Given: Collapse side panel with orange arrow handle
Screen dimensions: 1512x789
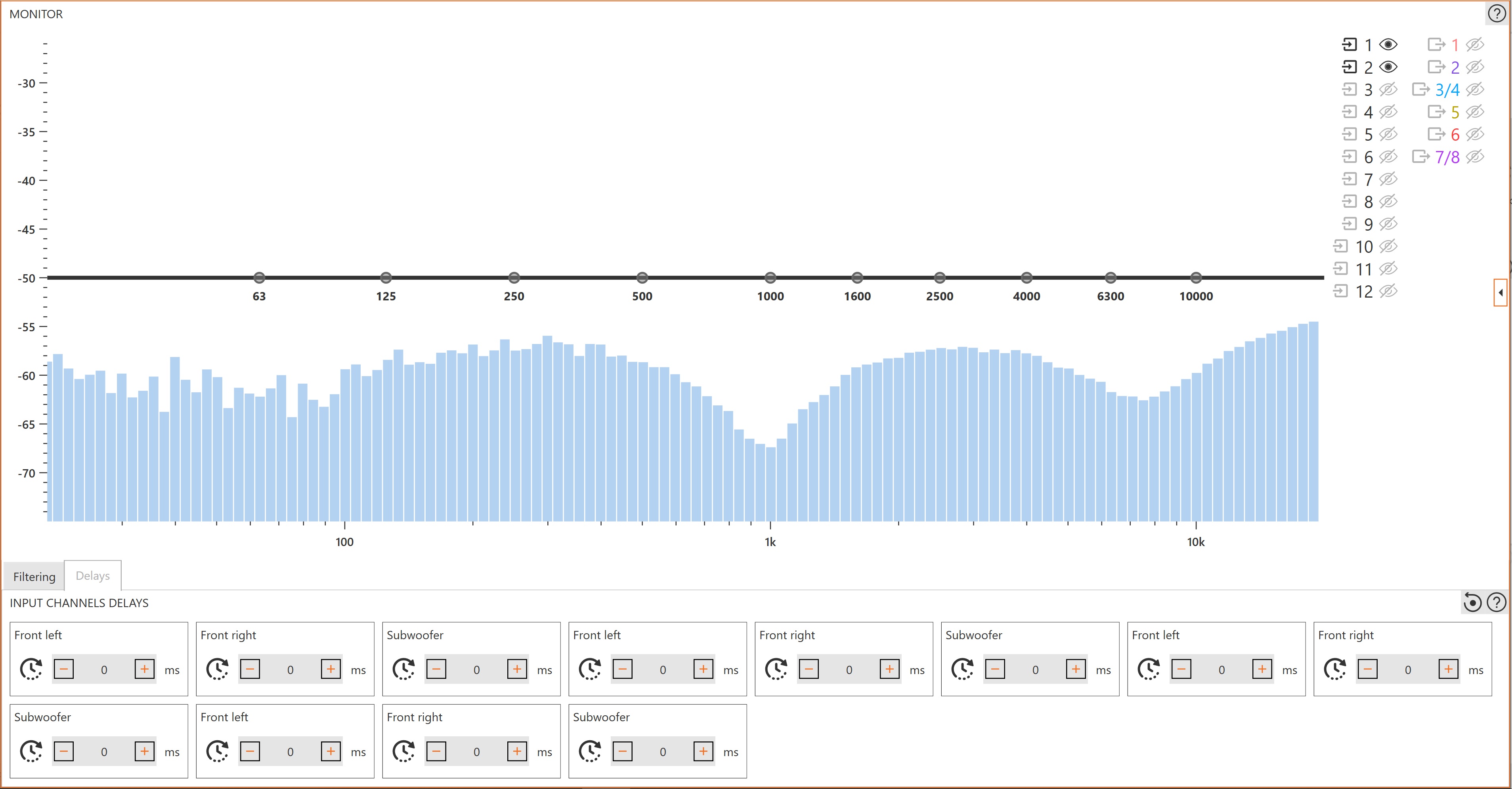Looking at the screenshot, I should point(1500,292).
